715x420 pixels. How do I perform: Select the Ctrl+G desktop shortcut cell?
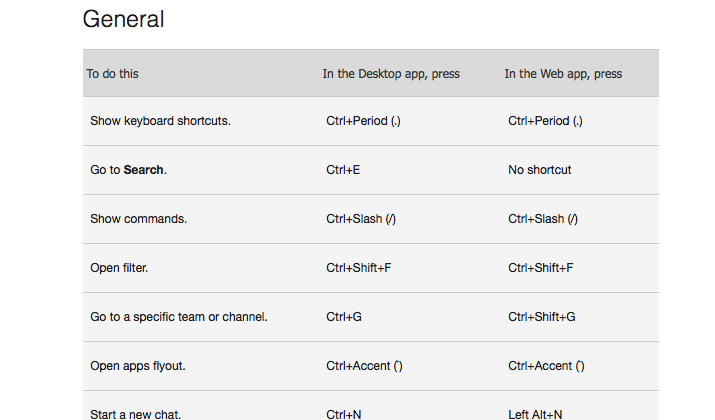point(344,317)
